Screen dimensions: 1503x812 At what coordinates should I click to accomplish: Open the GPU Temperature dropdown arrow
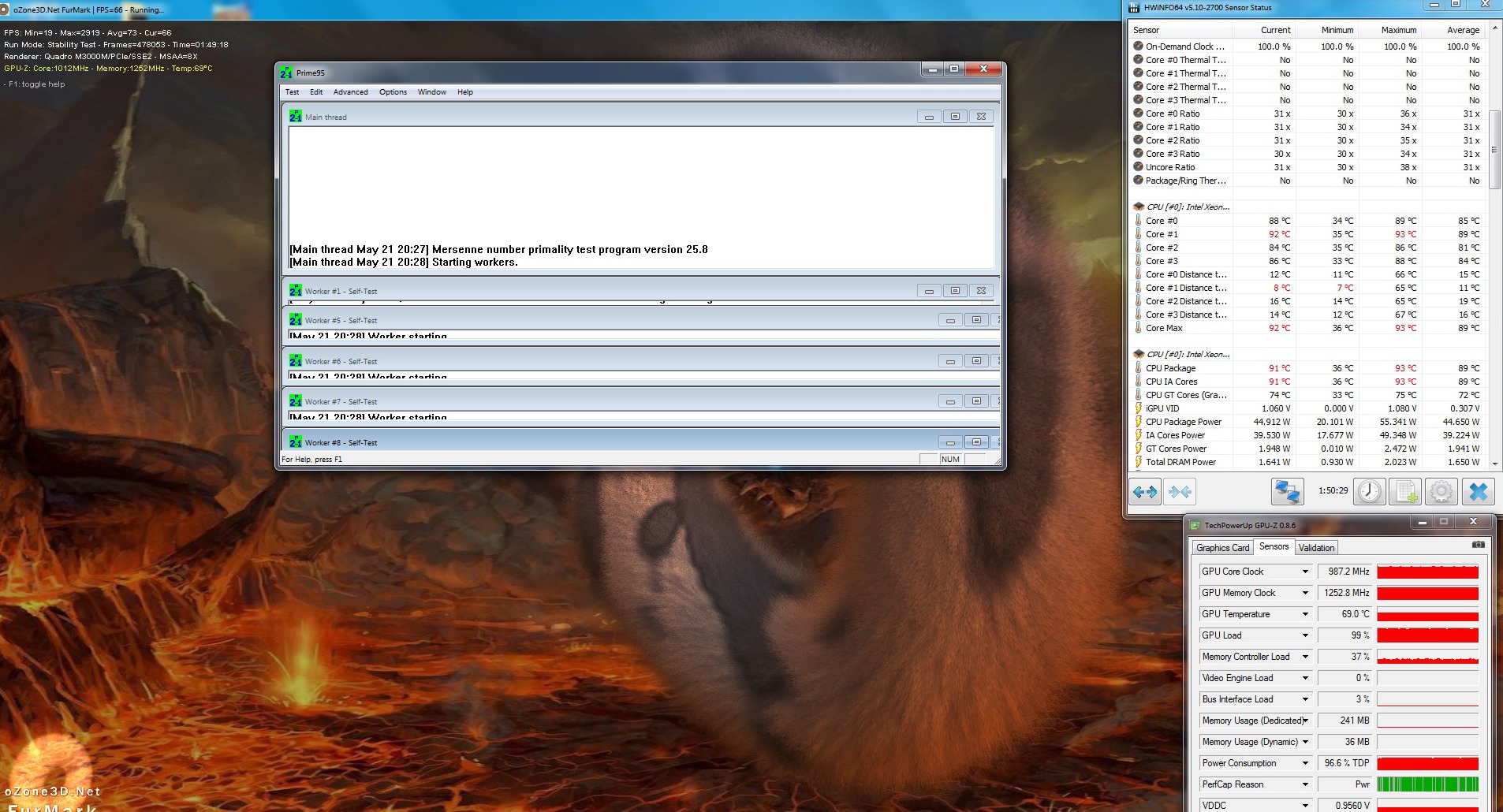(x=1305, y=614)
